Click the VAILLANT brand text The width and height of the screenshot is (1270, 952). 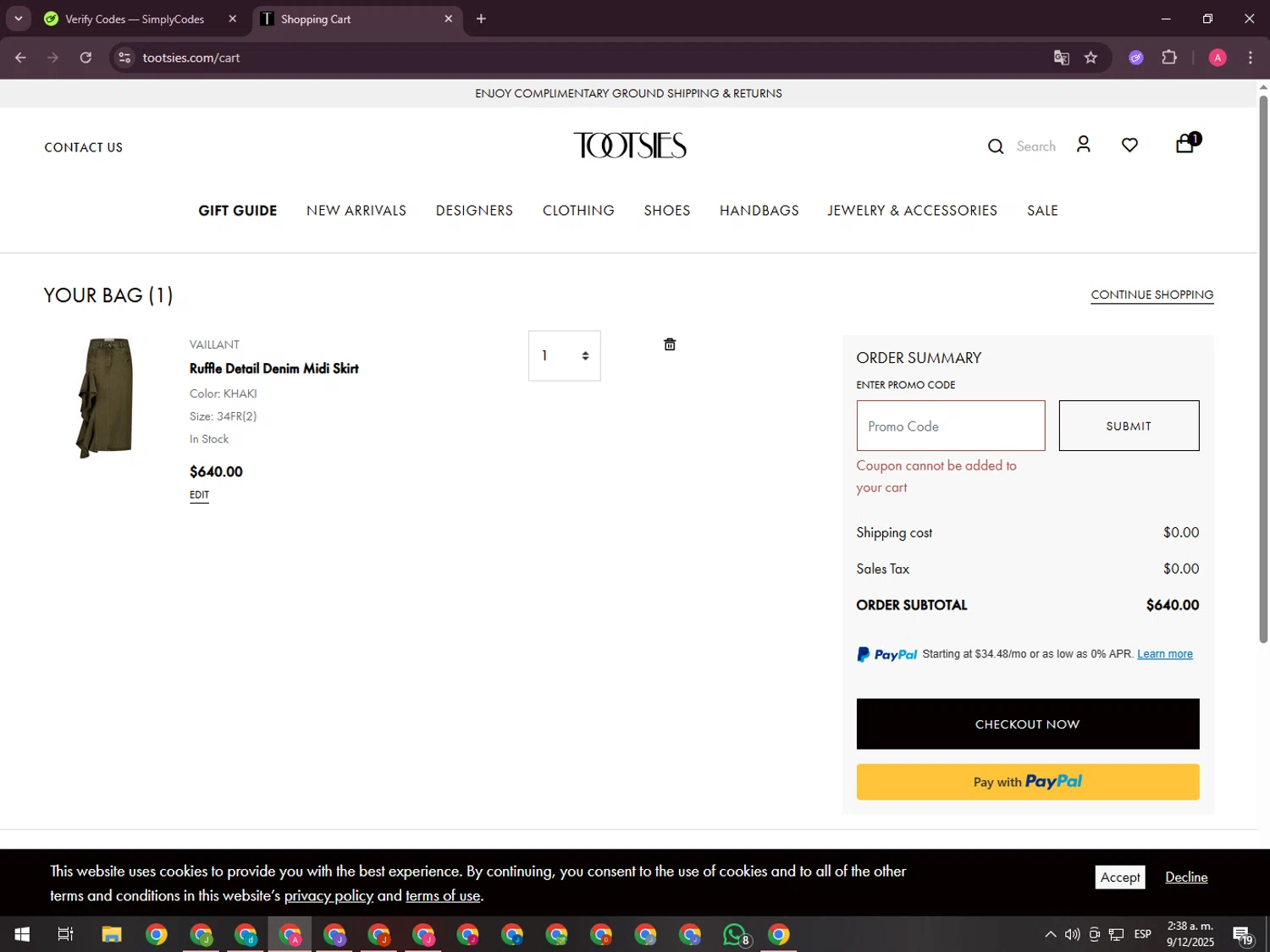tap(214, 344)
